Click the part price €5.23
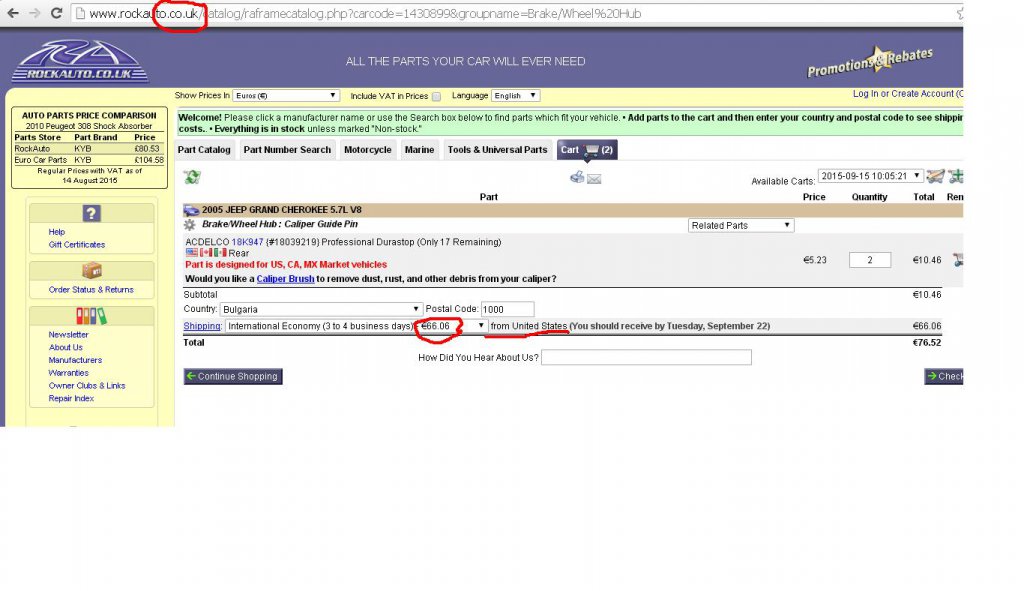Screen dimensions: 1024x591 [815, 260]
